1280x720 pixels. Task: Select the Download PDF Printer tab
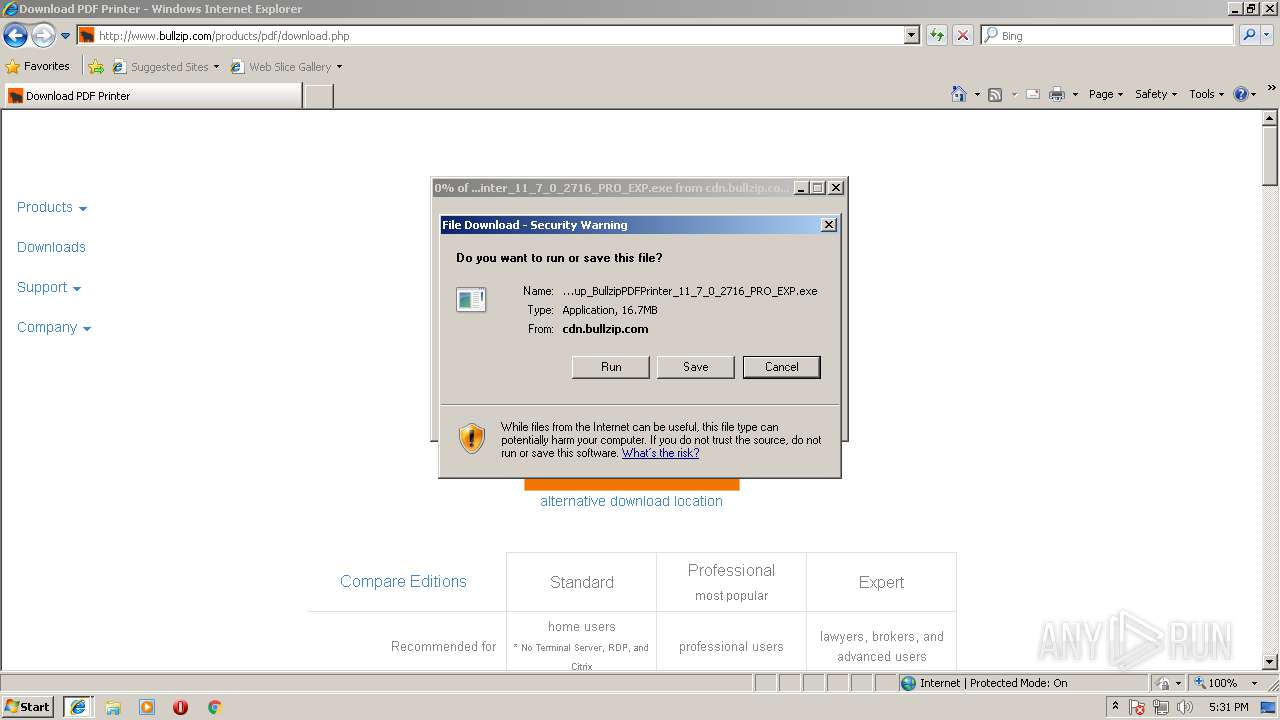[x=152, y=96]
